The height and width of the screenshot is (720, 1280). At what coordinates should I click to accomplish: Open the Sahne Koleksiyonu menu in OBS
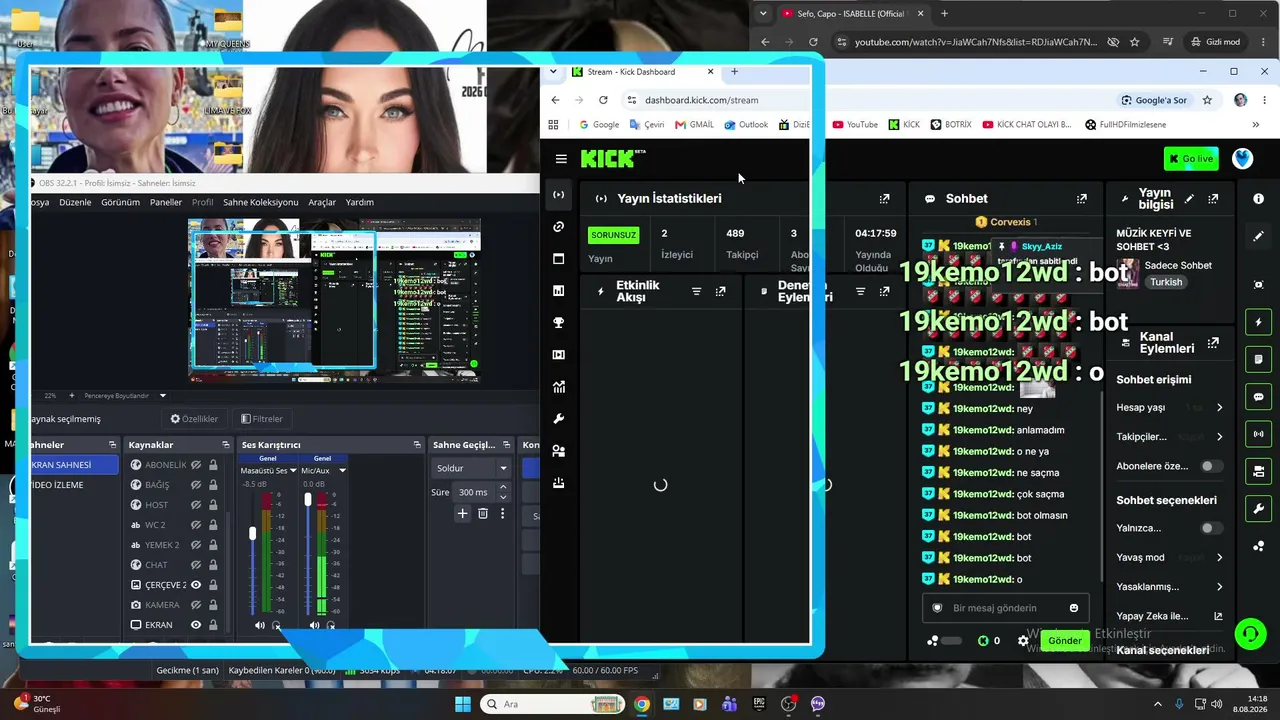click(261, 202)
